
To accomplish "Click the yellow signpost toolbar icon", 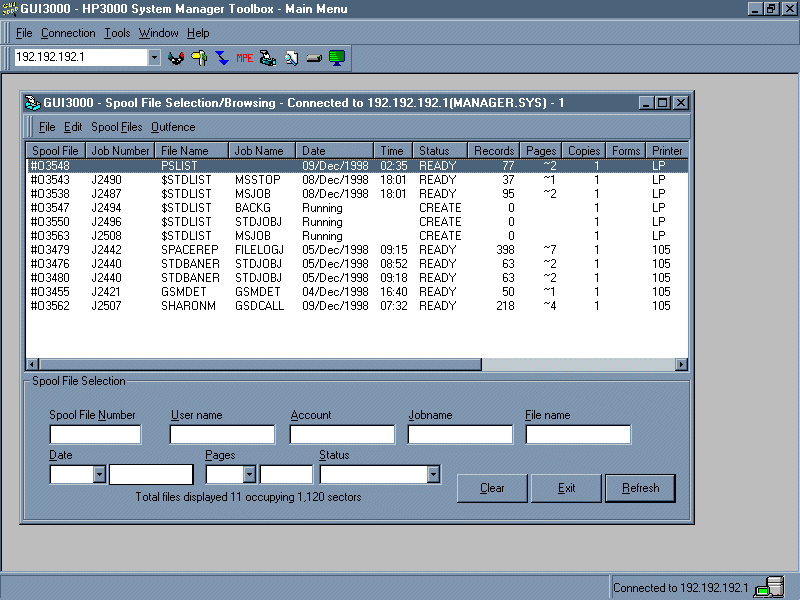I will [199, 58].
